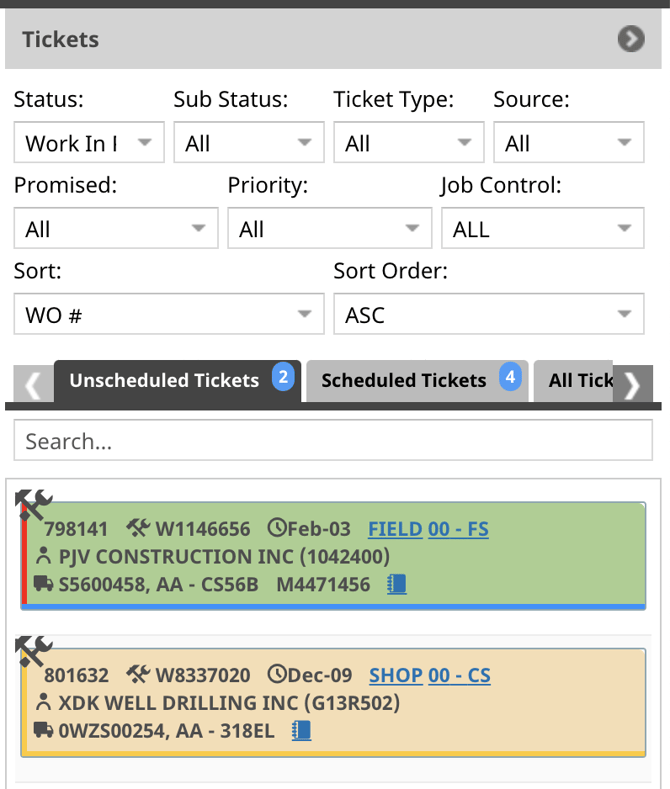This screenshot has height=789, width=670.
Task: Click tools icon on ticket 801632
Action: pos(34,651)
